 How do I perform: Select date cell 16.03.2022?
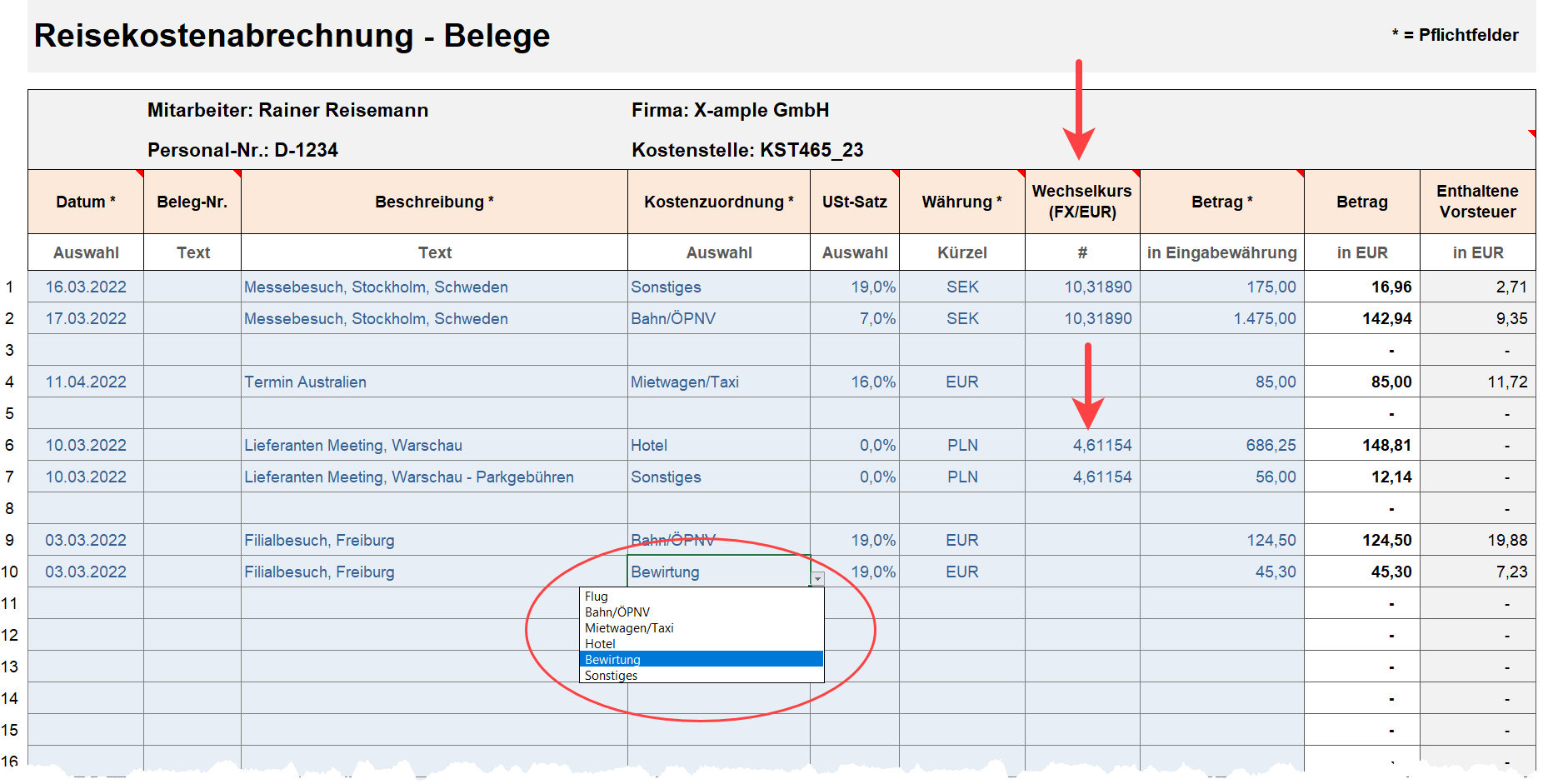coord(86,287)
